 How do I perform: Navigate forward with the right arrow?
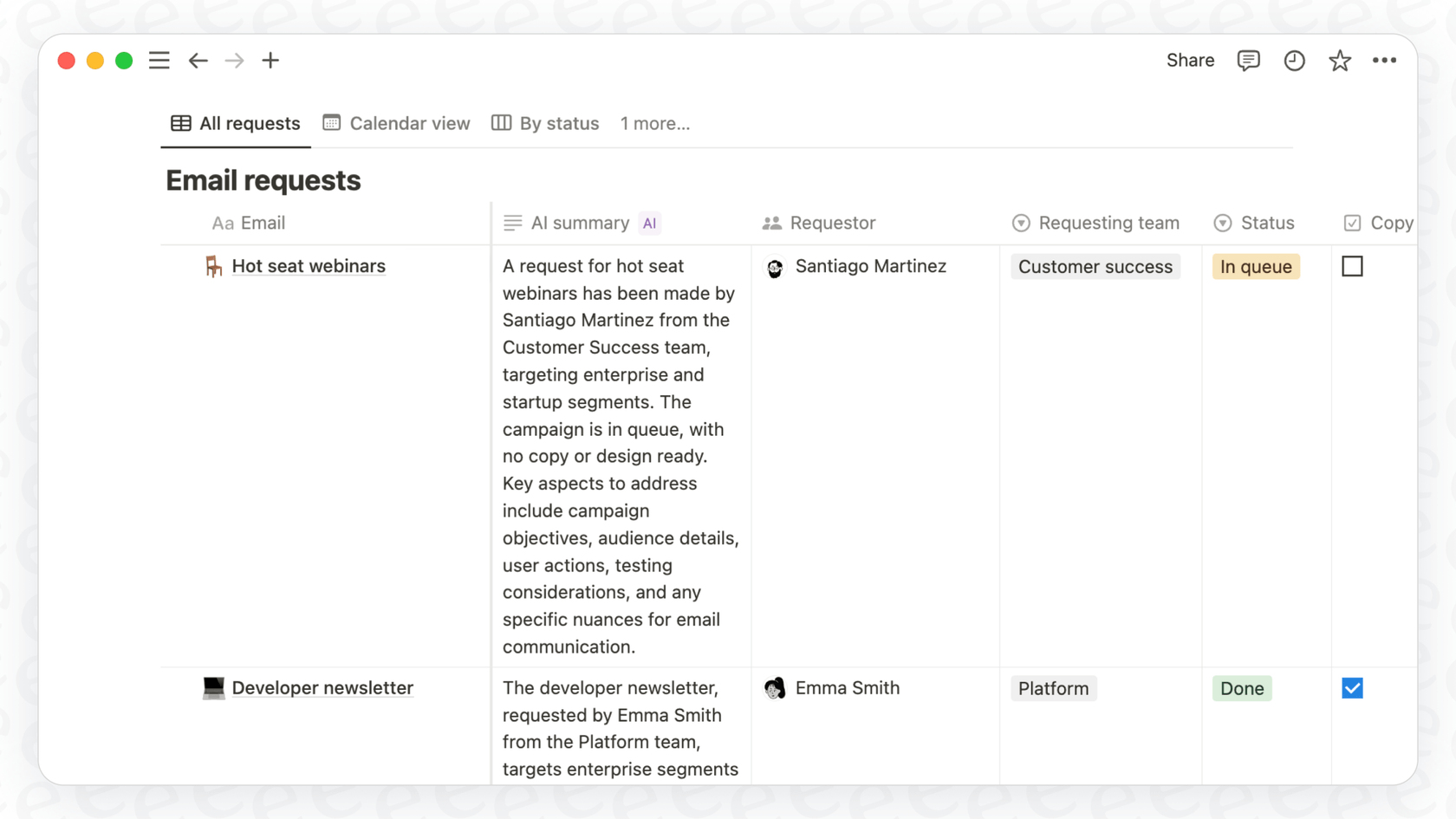[234, 61]
